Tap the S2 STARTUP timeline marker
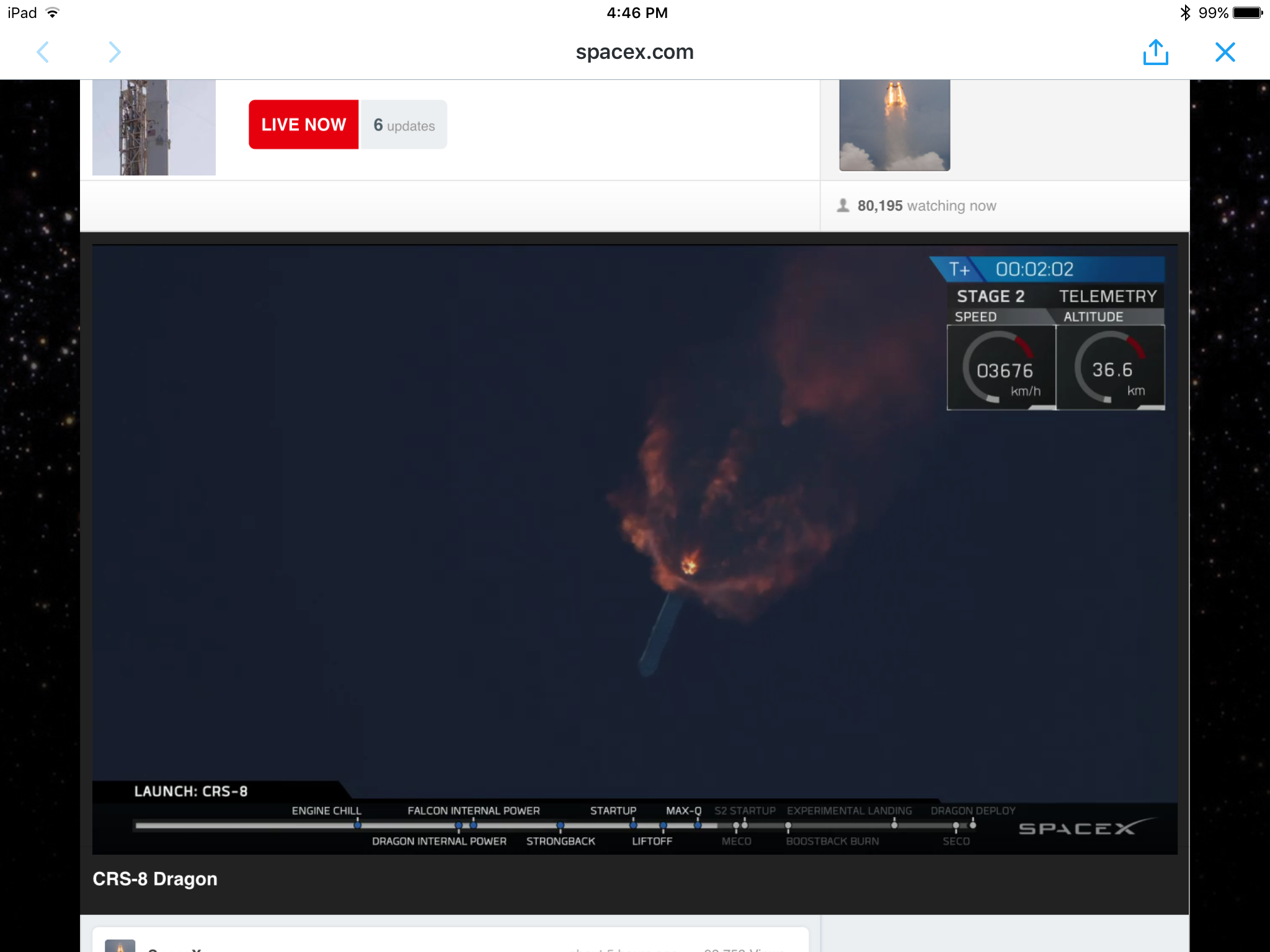 point(745,825)
